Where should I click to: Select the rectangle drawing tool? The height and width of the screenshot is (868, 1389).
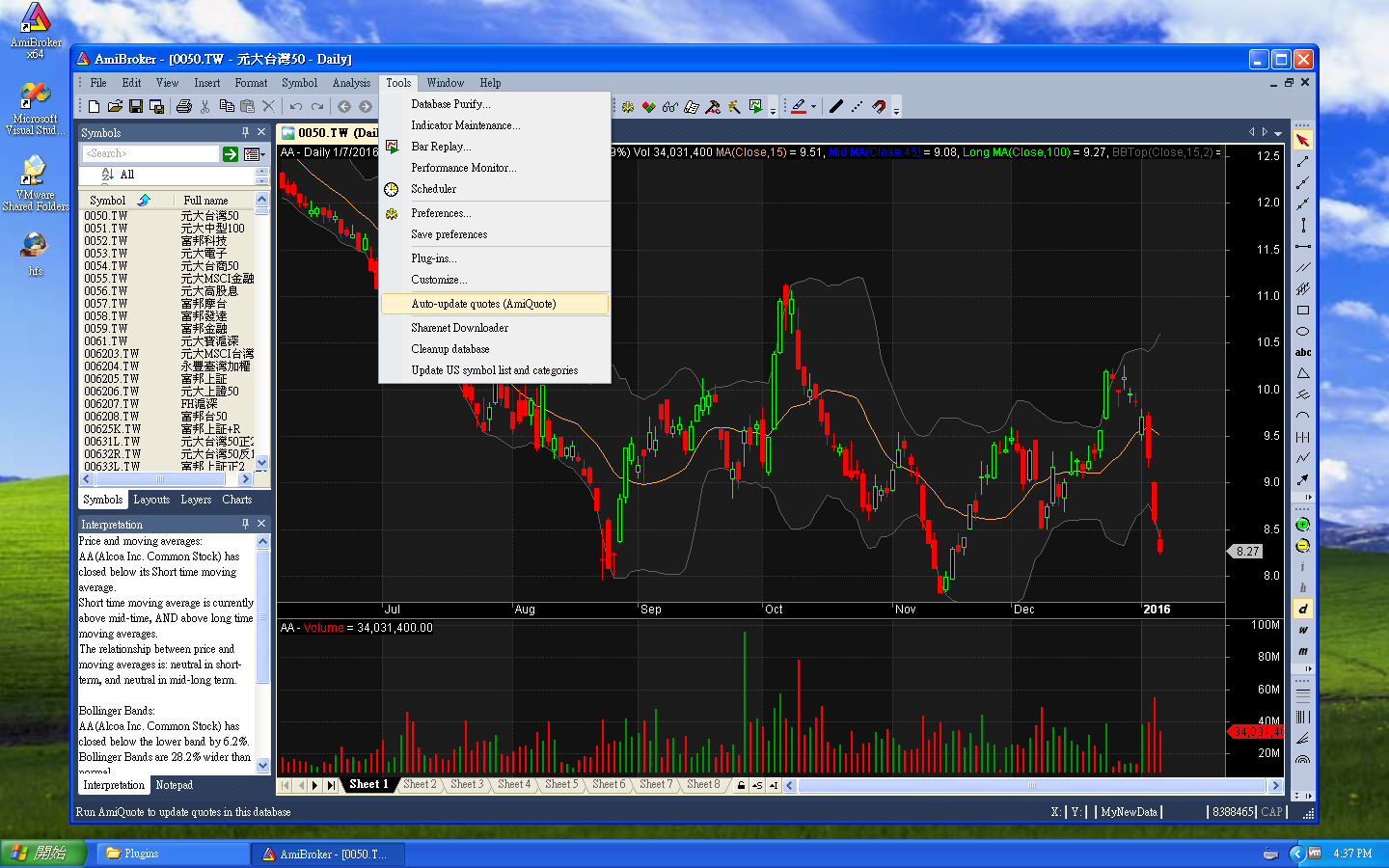[1303, 310]
